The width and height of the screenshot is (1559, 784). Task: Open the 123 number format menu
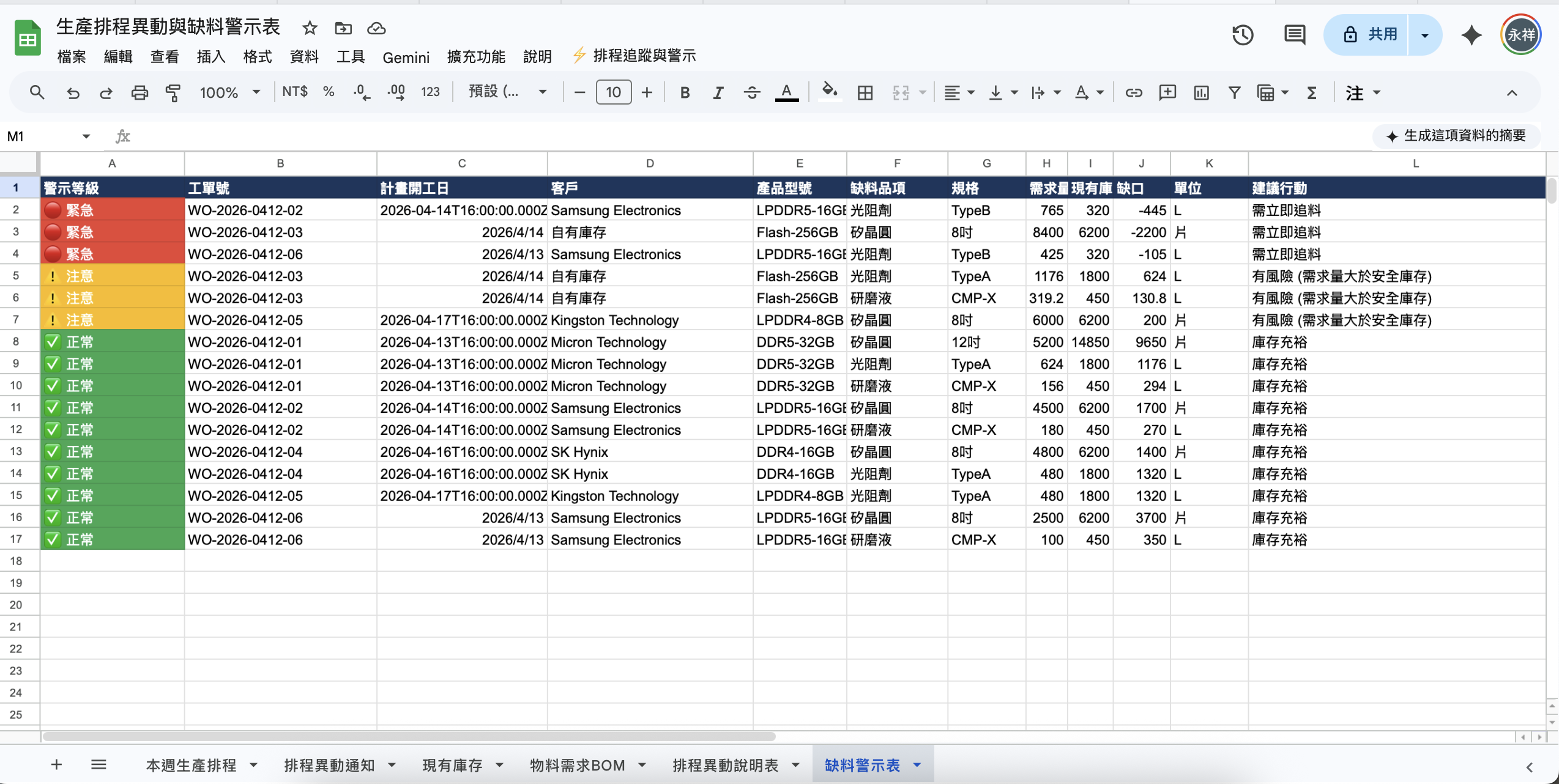430,92
